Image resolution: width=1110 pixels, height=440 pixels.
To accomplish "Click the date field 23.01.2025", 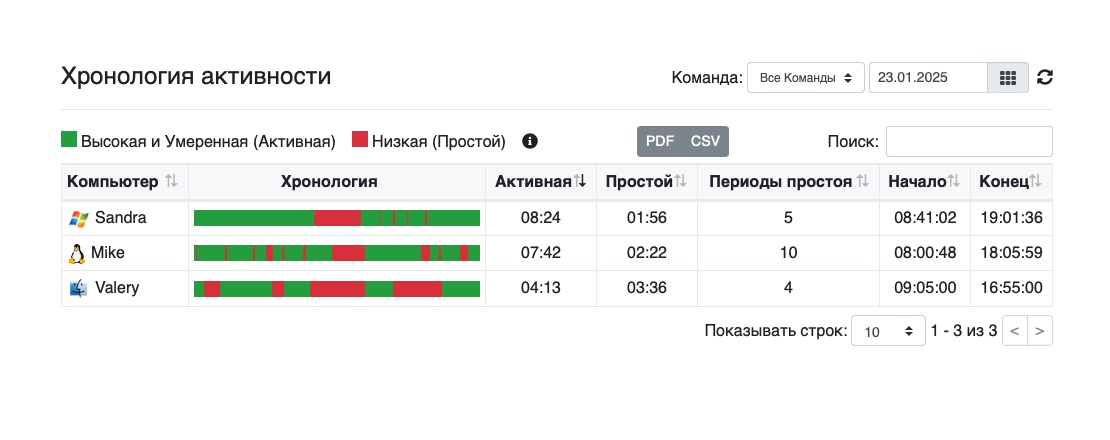I will [x=928, y=78].
